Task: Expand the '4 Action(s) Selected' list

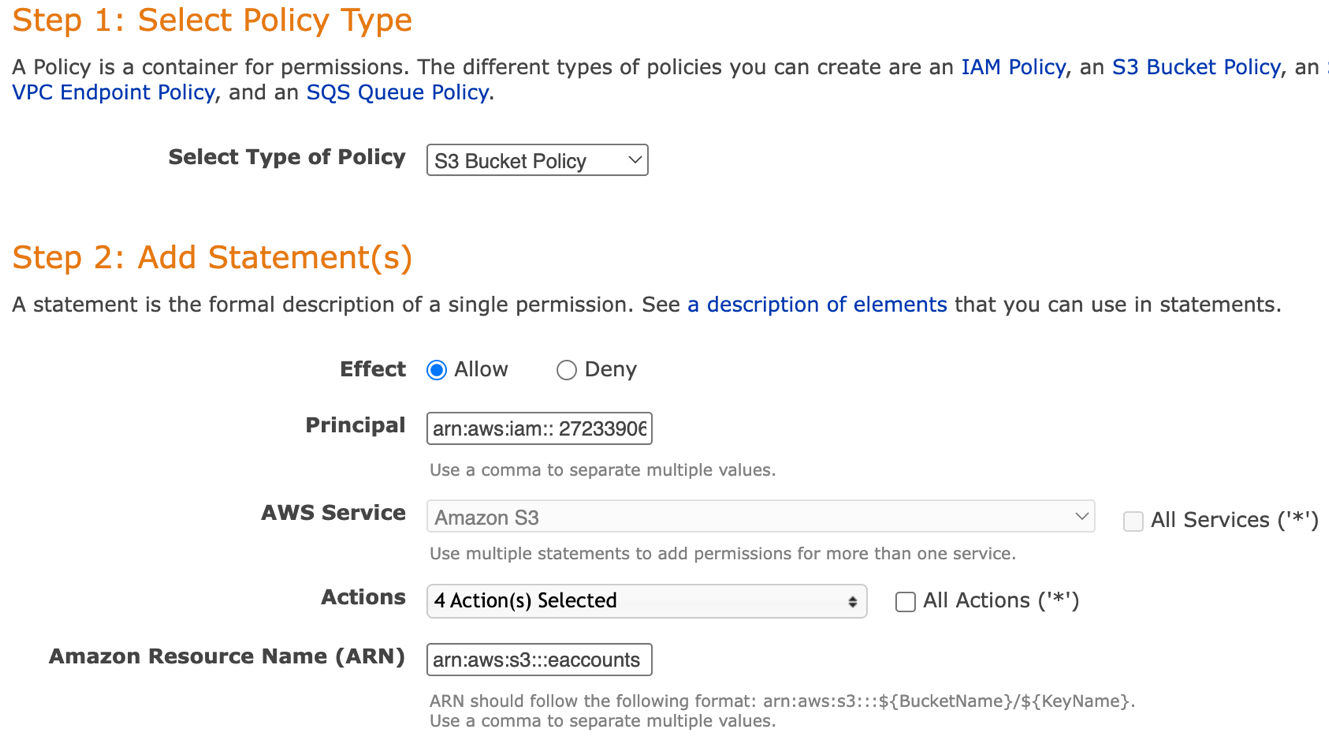Action: tap(646, 601)
